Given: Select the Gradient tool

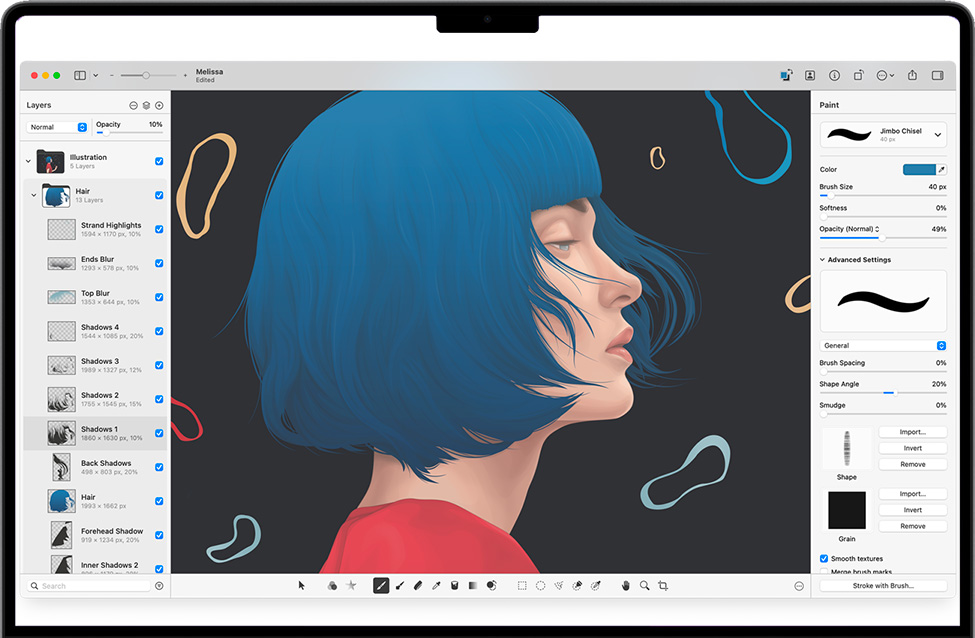Looking at the screenshot, I should [x=473, y=585].
